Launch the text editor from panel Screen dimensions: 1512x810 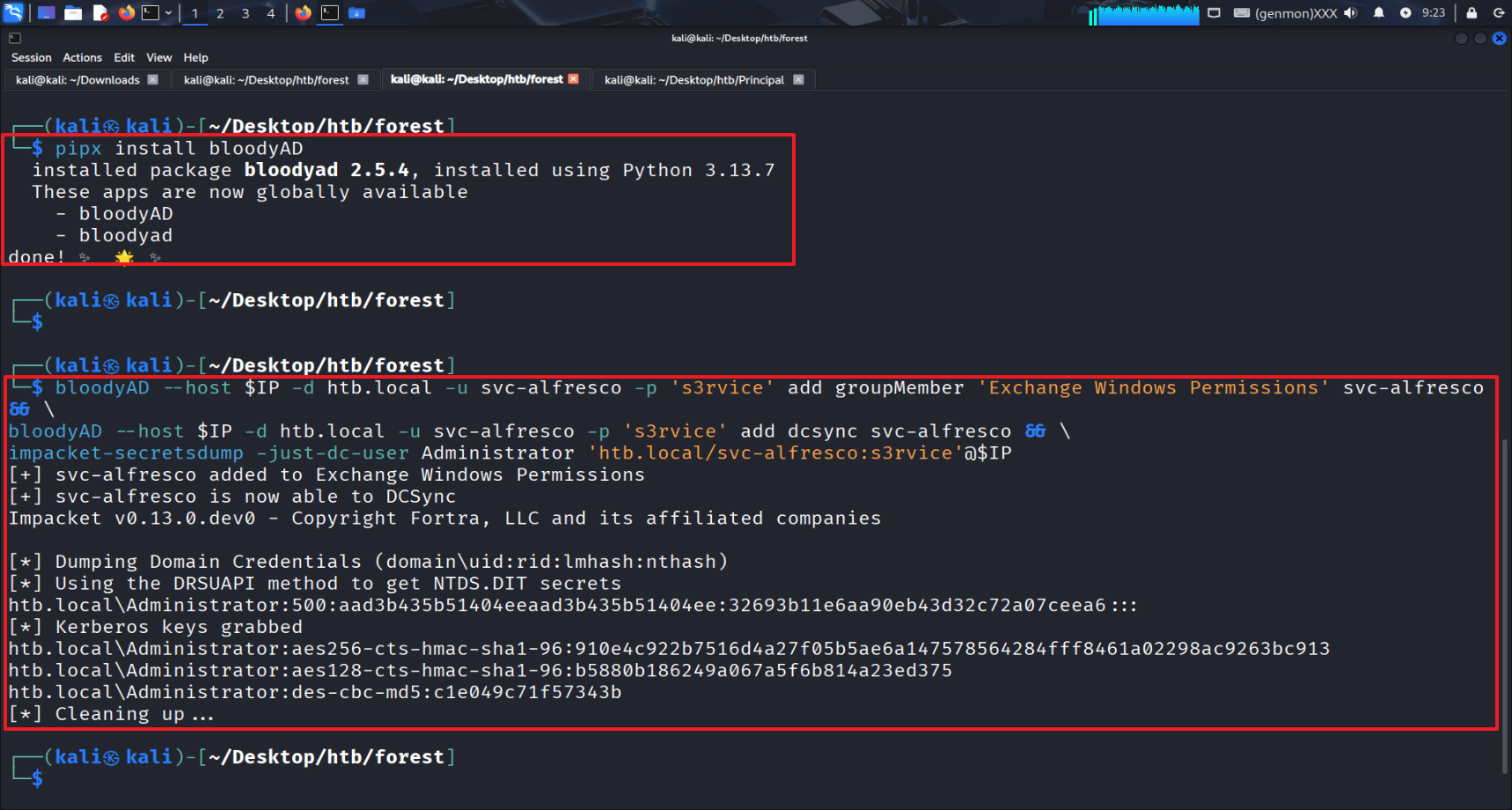pos(100,13)
